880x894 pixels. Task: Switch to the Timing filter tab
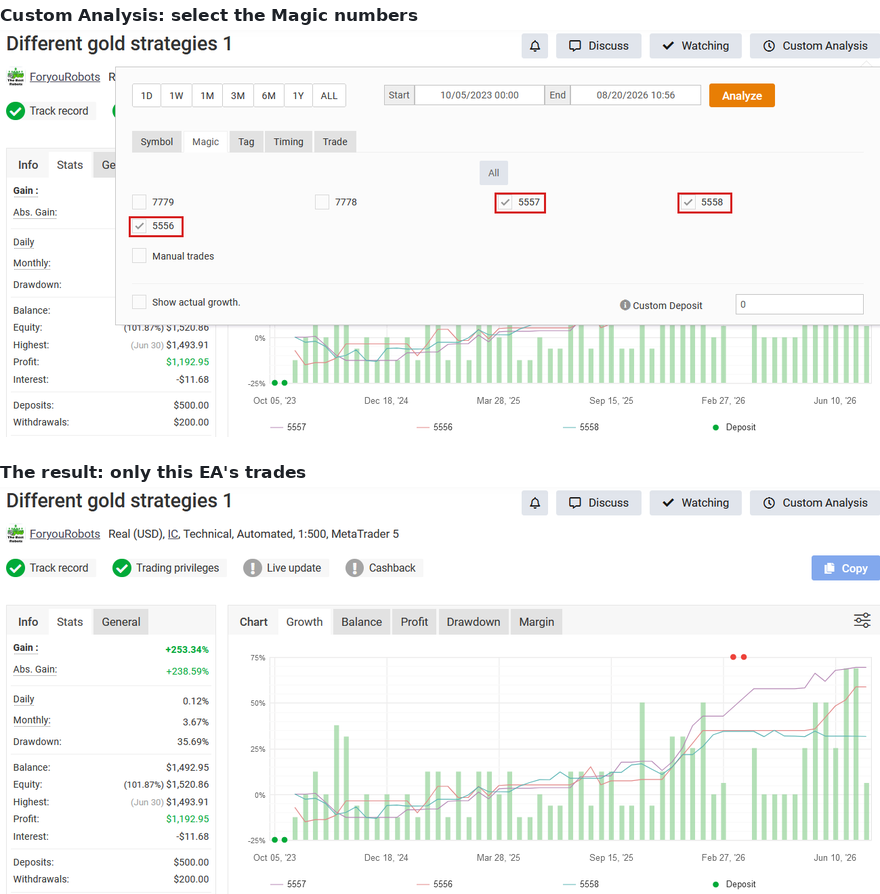[x=288, y=141]
